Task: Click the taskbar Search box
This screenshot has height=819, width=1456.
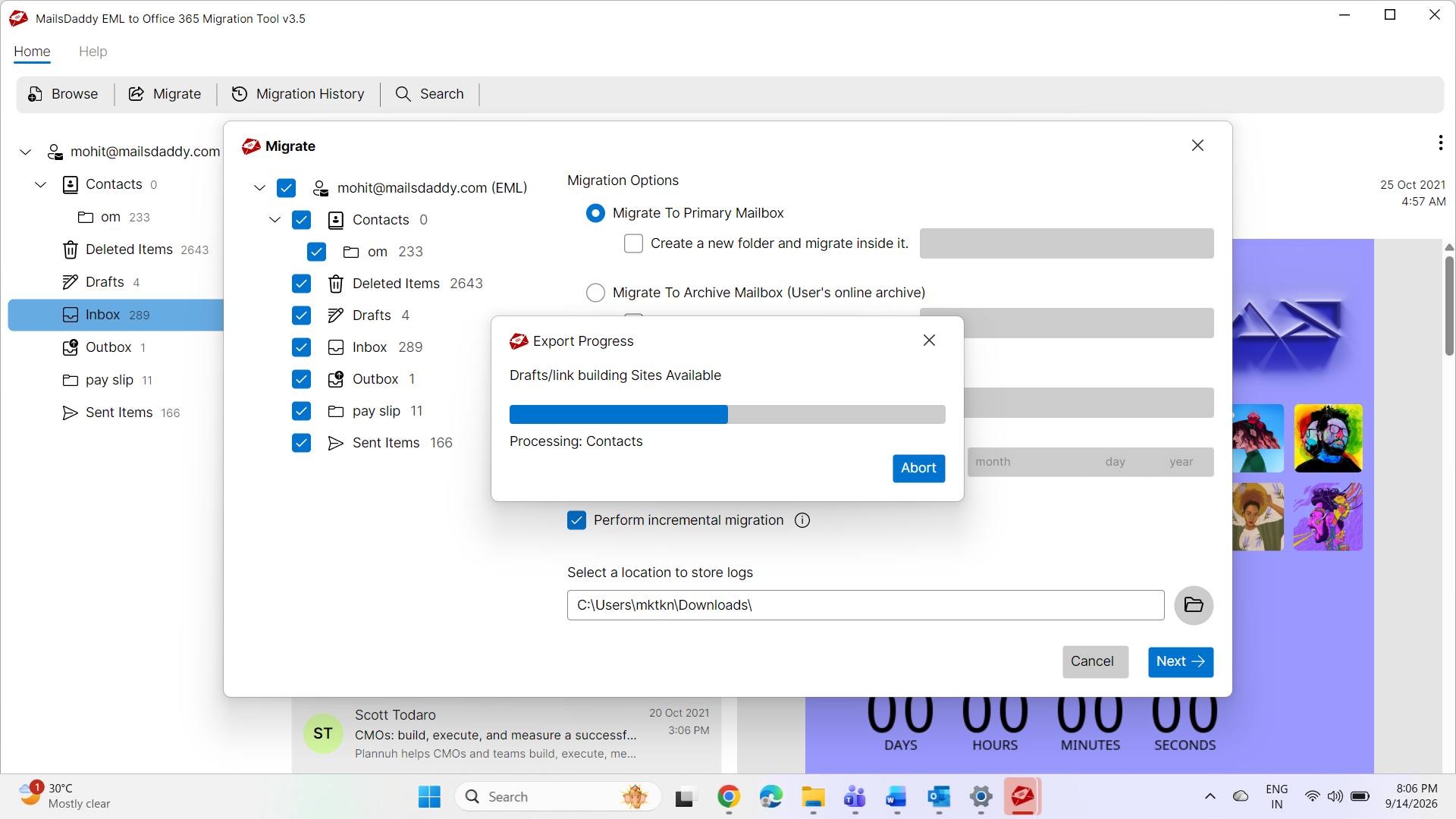Action: pos(558,797)
